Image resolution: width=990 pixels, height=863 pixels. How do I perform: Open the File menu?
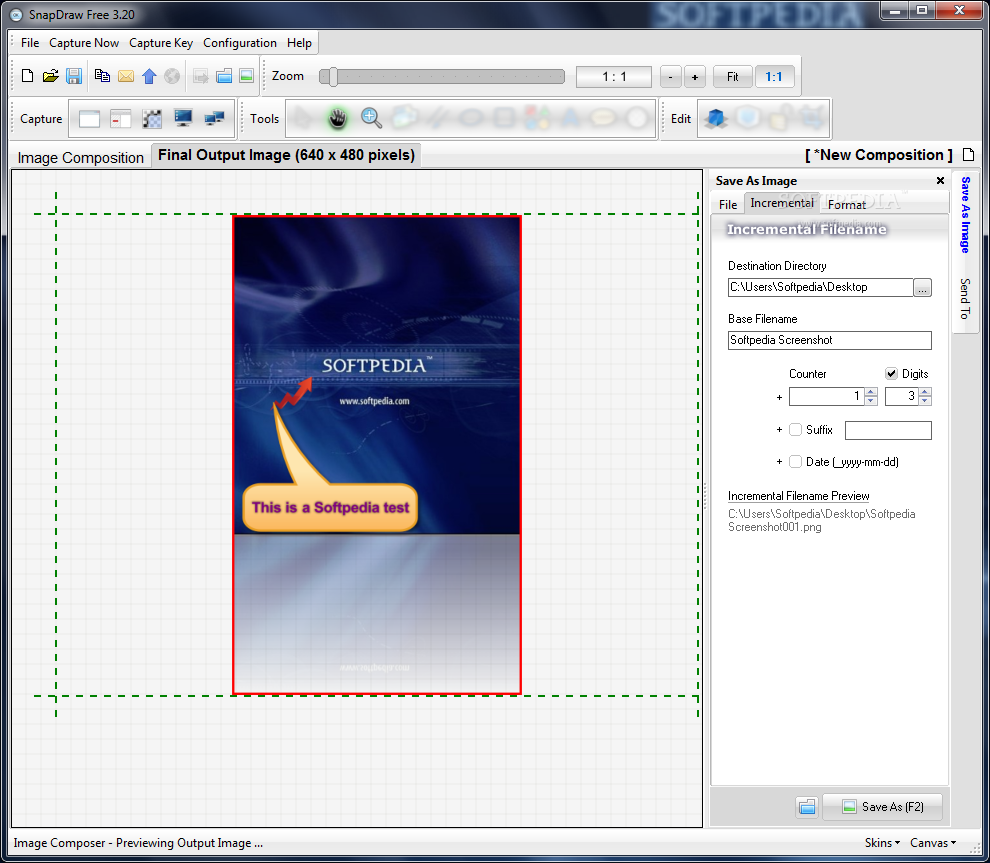(x=30, y=43)
